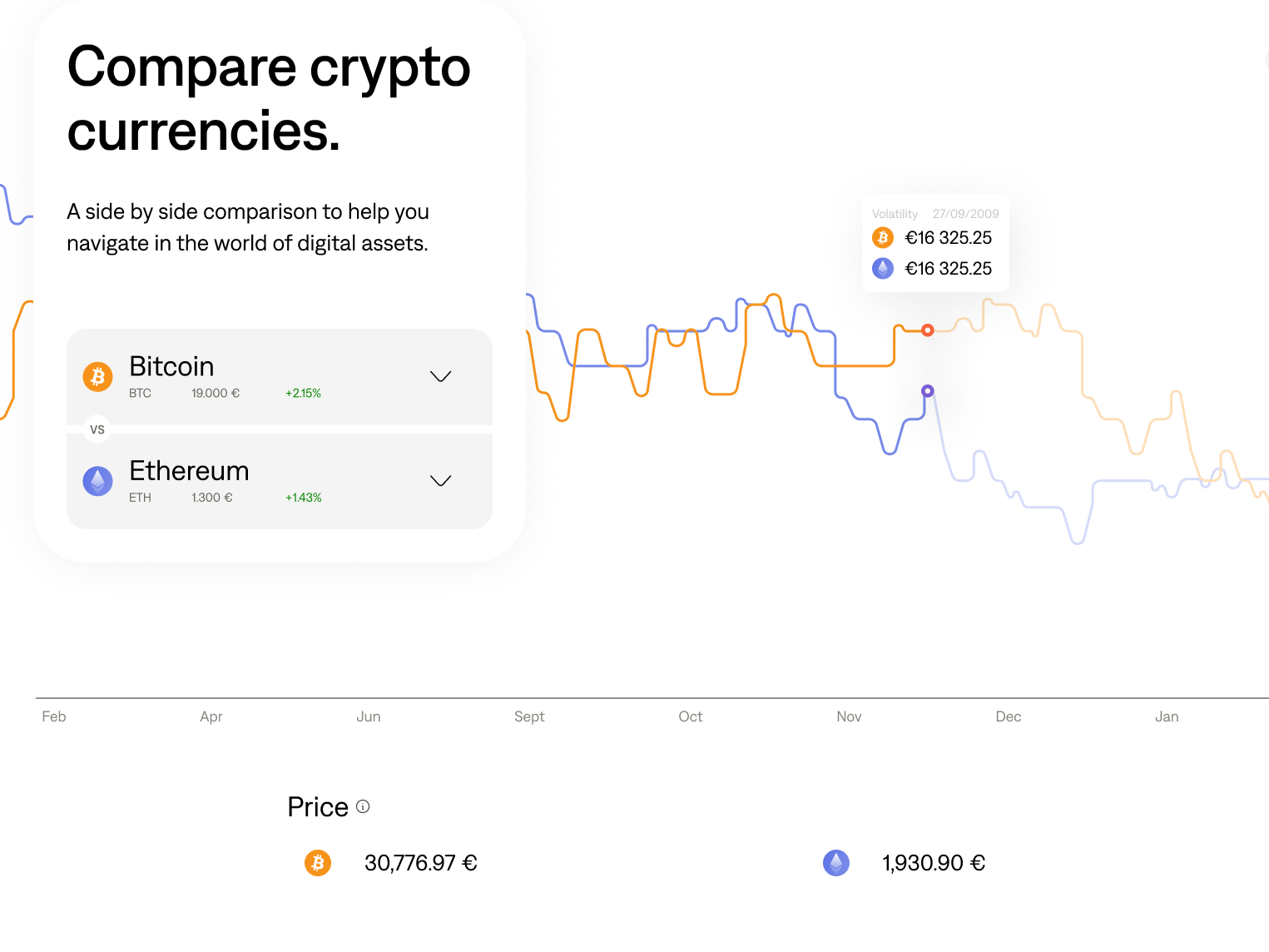Select the Nov label on the timeline
Viewport: 1269px width, 952px height.
[849, 716]
